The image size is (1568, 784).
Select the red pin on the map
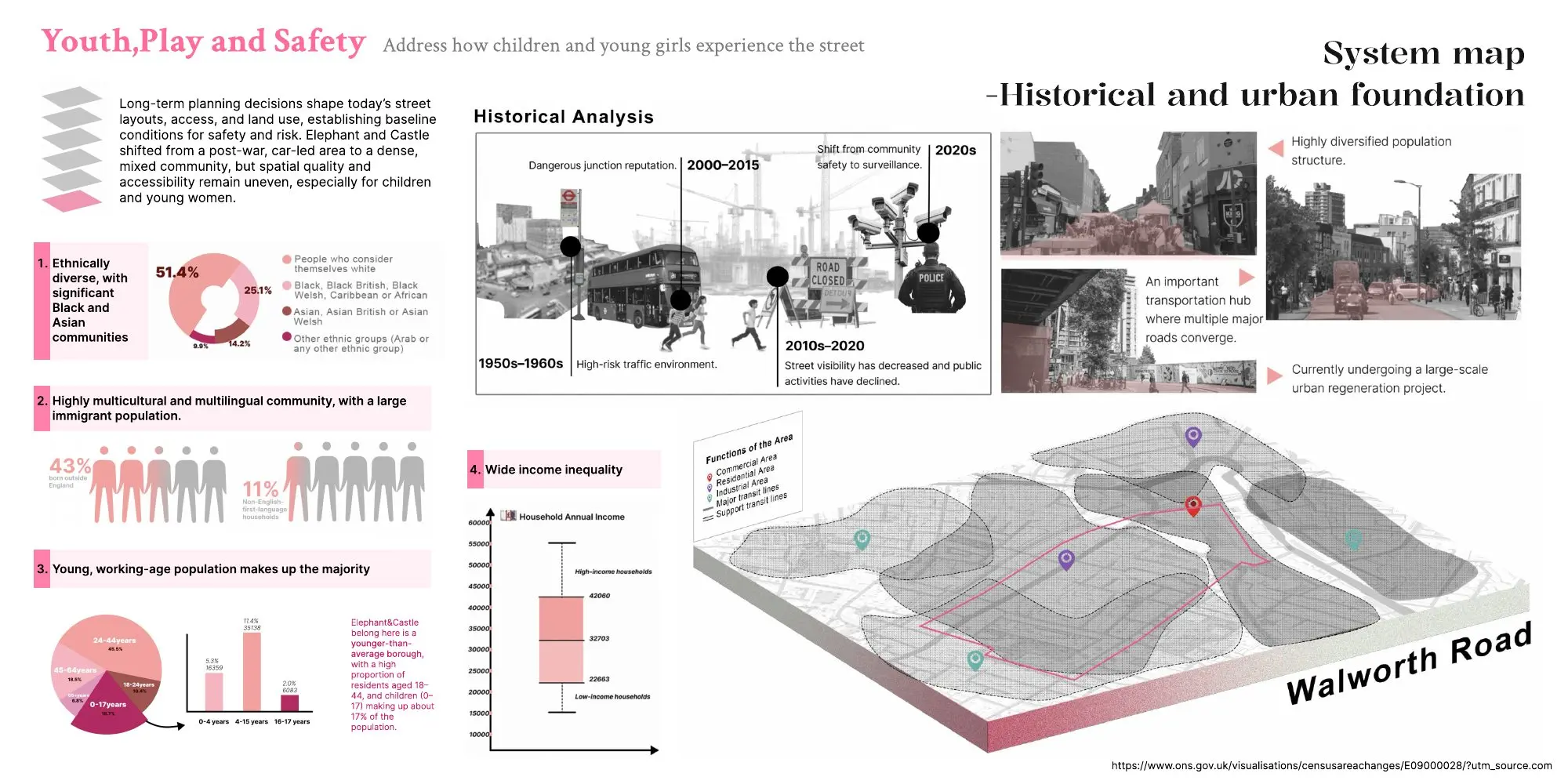tap(1193, 506)
